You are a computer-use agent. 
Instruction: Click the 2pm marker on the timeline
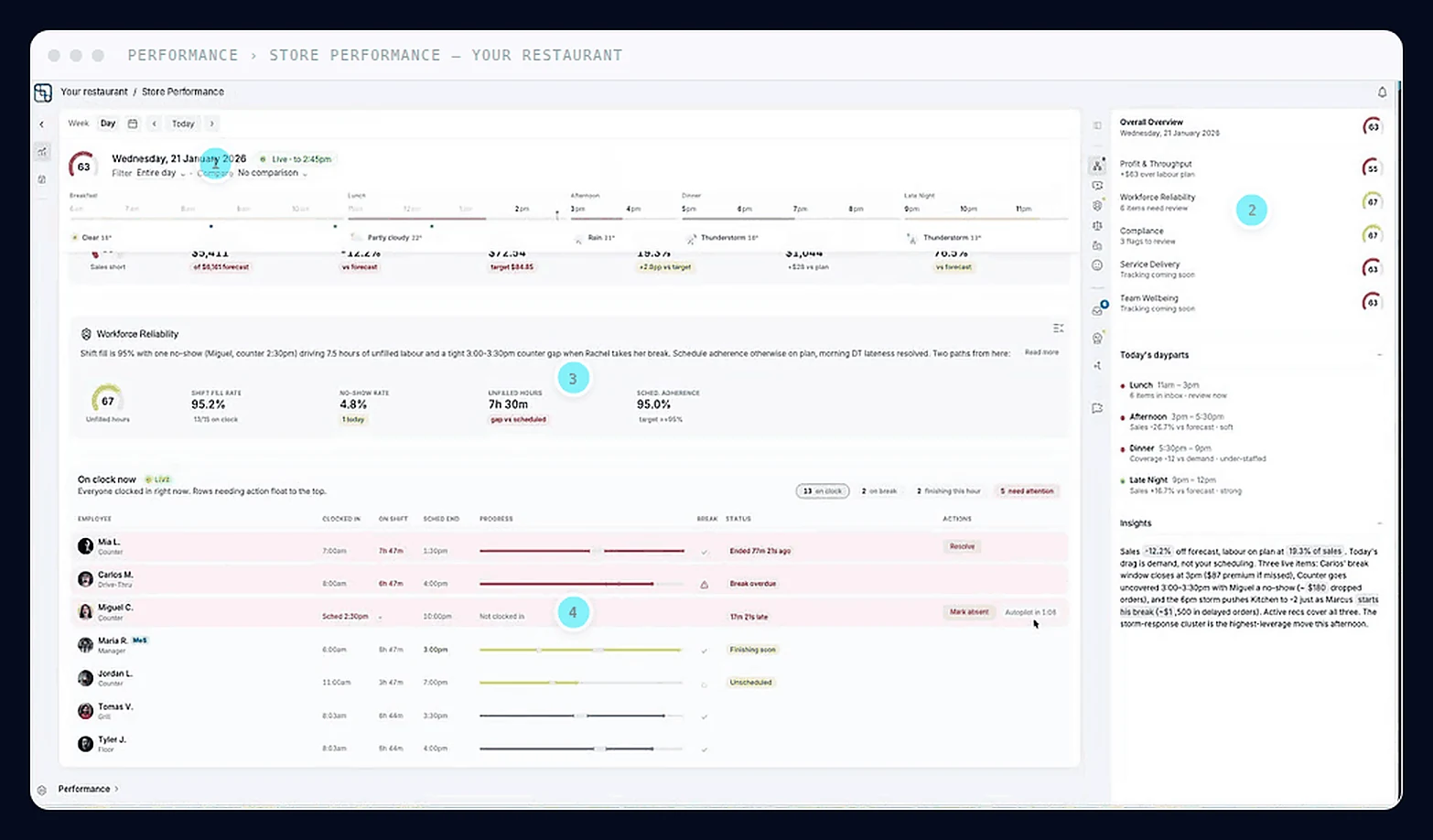click(x=522, y=210)
